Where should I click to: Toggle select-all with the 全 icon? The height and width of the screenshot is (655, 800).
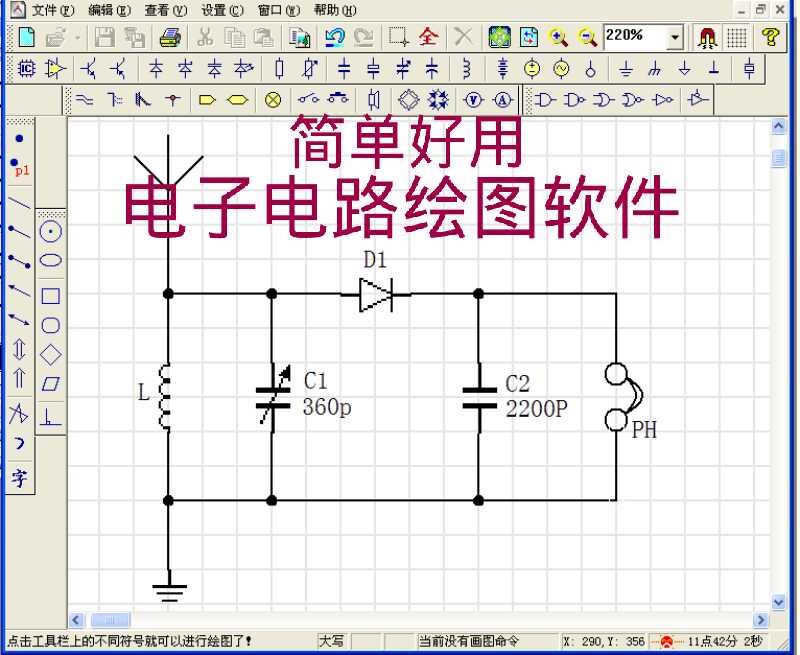coord(427,37)
